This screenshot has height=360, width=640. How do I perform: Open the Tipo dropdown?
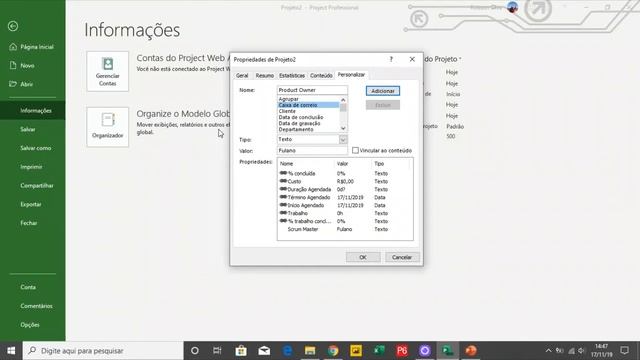(343, 140)
